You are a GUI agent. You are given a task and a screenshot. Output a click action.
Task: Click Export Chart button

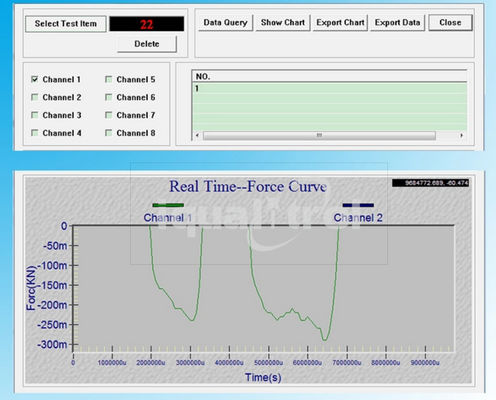[340, 23]
